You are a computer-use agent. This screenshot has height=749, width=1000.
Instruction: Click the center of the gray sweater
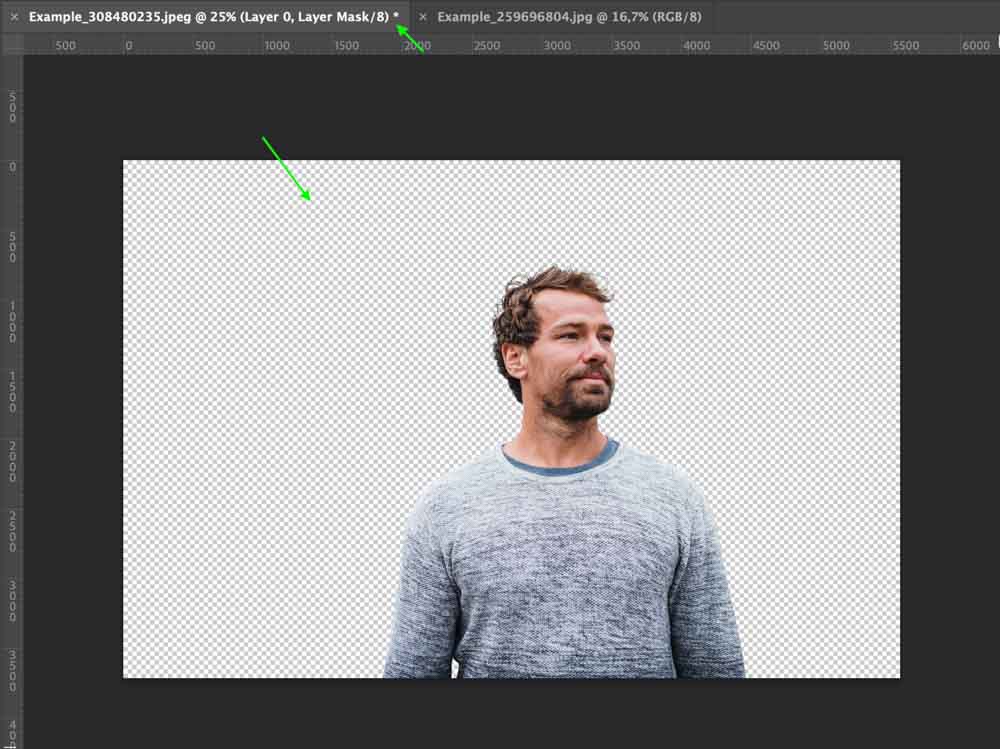(x=565, y=570)
